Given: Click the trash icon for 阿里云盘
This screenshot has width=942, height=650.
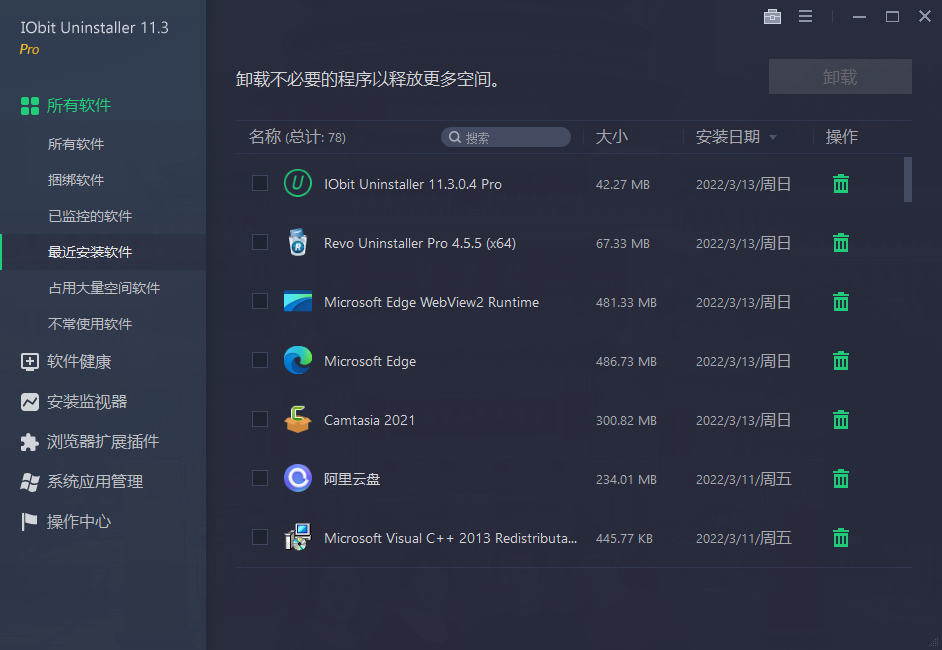Looking at the screenshot, I should (840, 479).
